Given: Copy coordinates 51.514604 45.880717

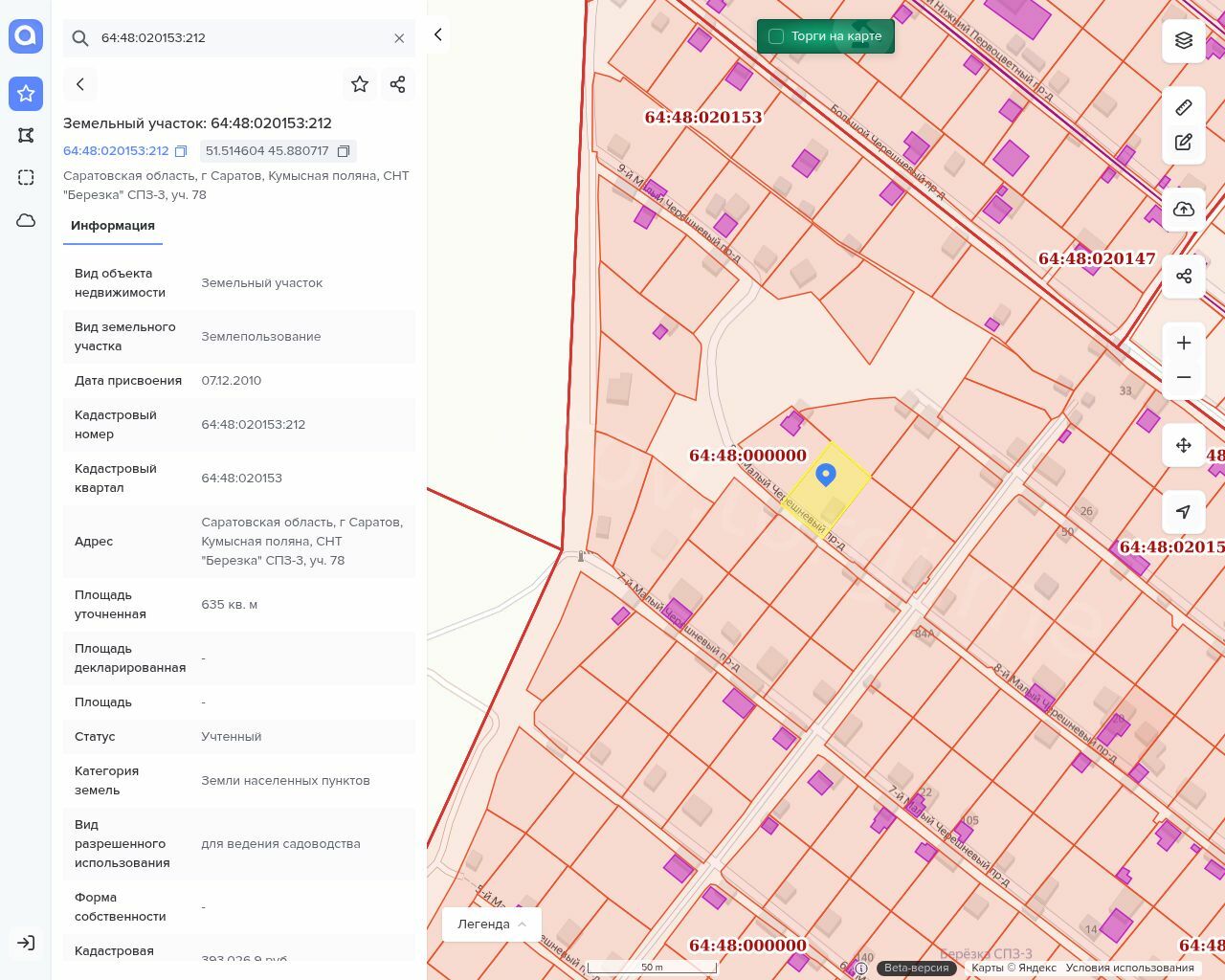Looking at the screenshot, I should [x=344, y=151].
